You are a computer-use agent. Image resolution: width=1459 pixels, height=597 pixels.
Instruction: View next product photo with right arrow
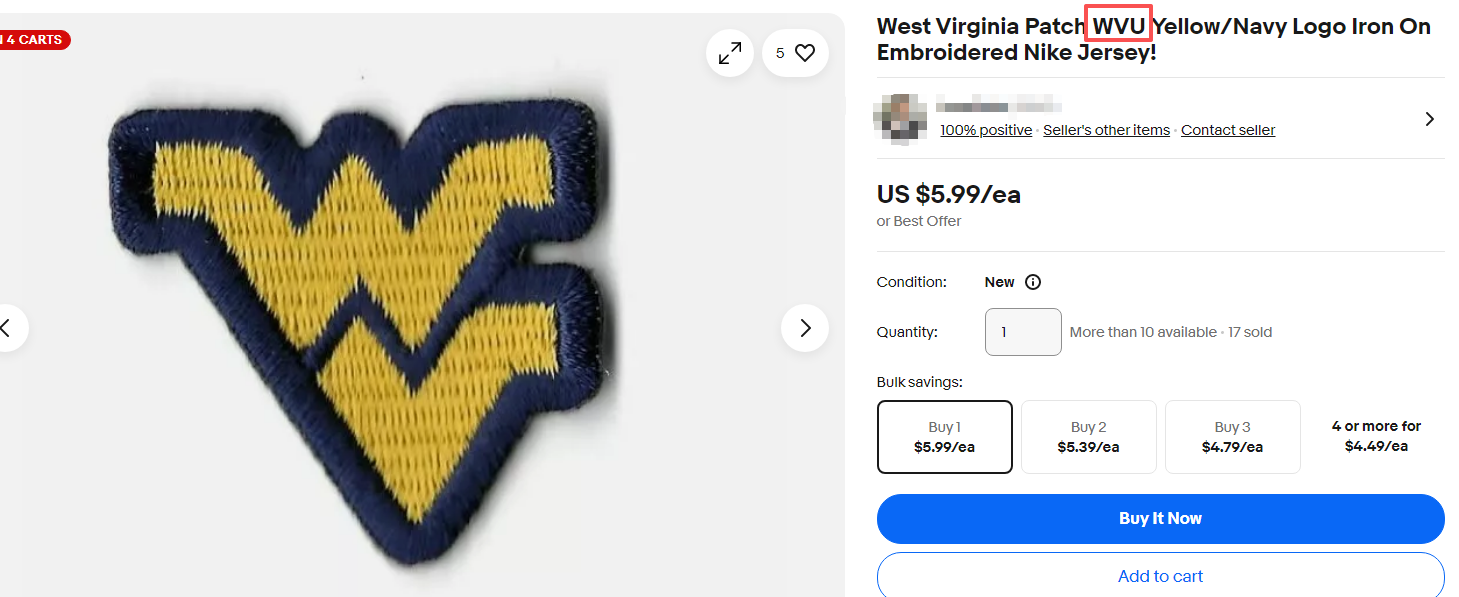point(804,327)
